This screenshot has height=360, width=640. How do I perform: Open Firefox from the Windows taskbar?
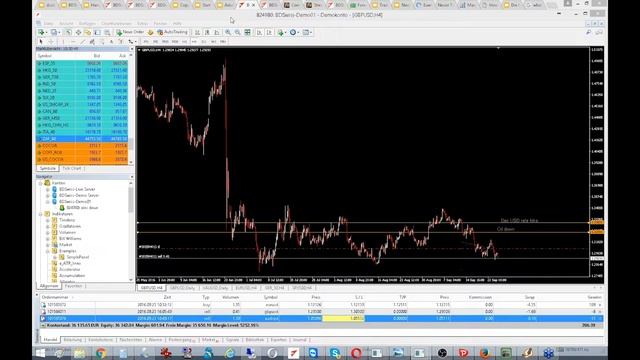[484, 353]
